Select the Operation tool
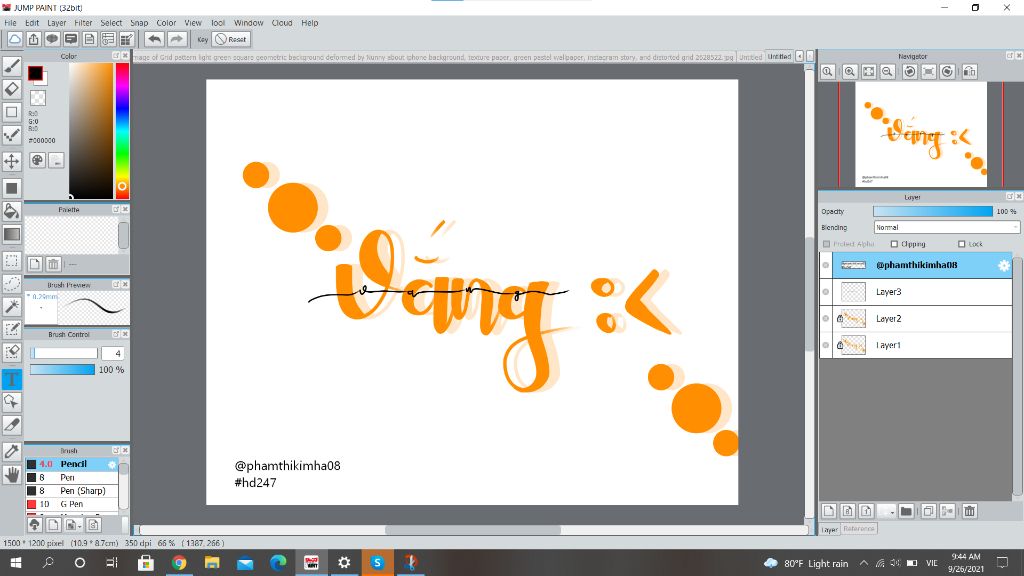 coord(12,402)
